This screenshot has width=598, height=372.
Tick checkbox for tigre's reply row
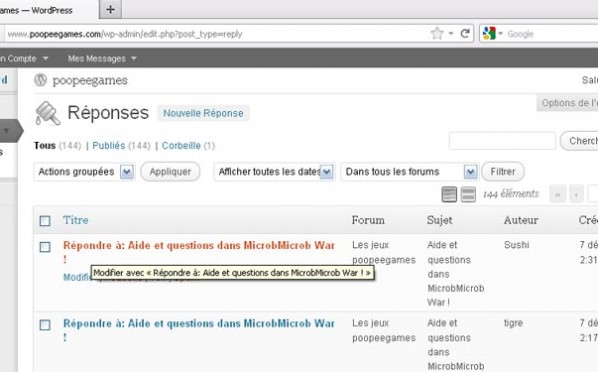[45, 325]
